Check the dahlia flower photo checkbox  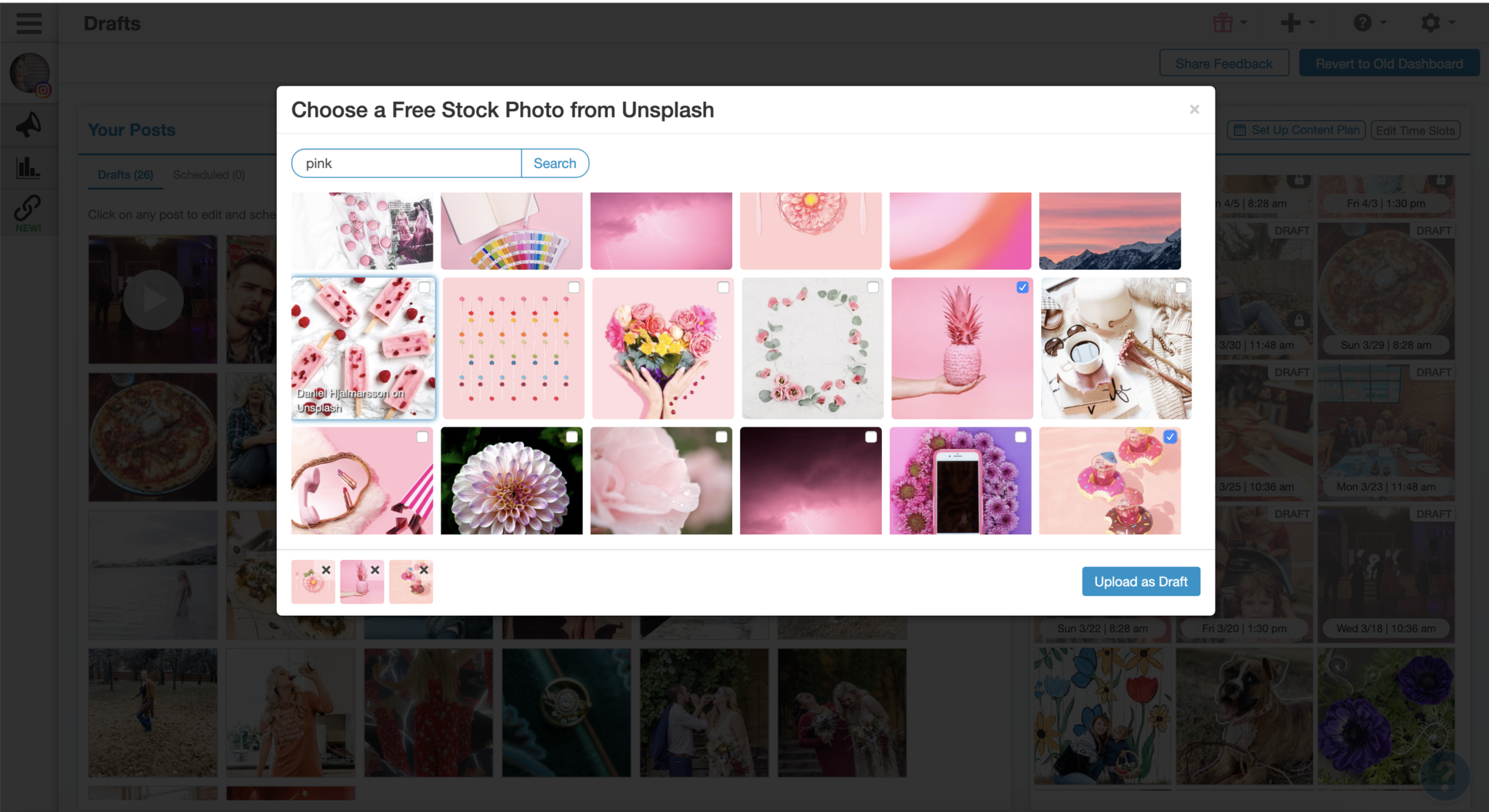(x=572, y=437)
